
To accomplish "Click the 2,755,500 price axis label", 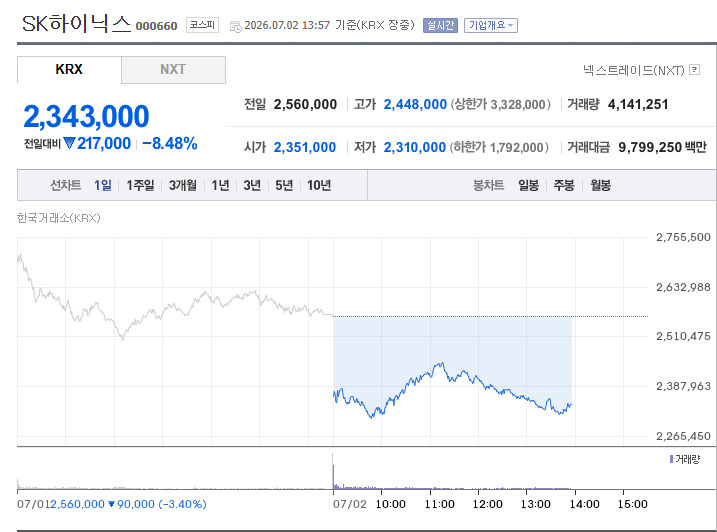I will 683,237.
